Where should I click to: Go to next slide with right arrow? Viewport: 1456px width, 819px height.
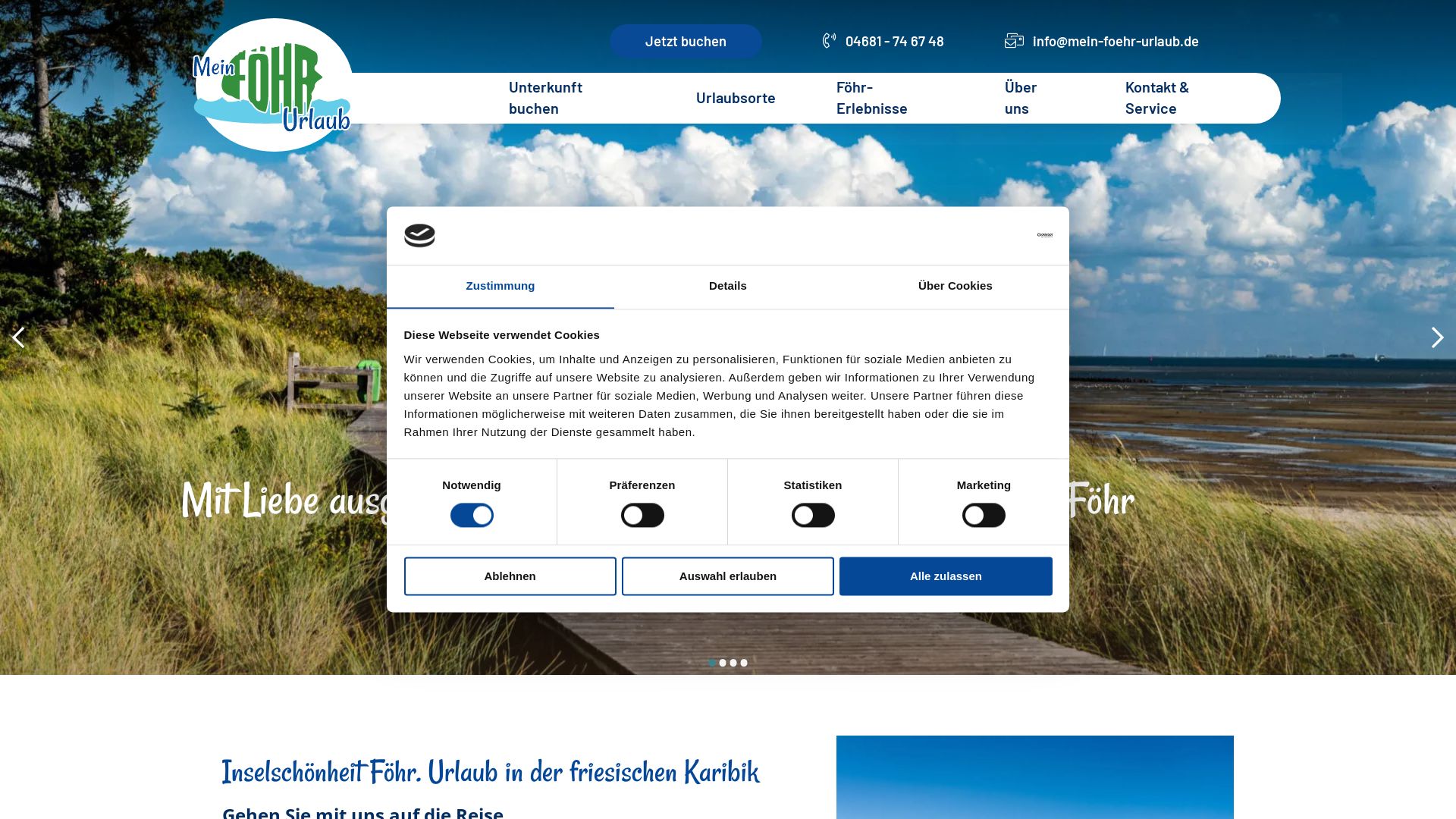tap(1437, 337)
